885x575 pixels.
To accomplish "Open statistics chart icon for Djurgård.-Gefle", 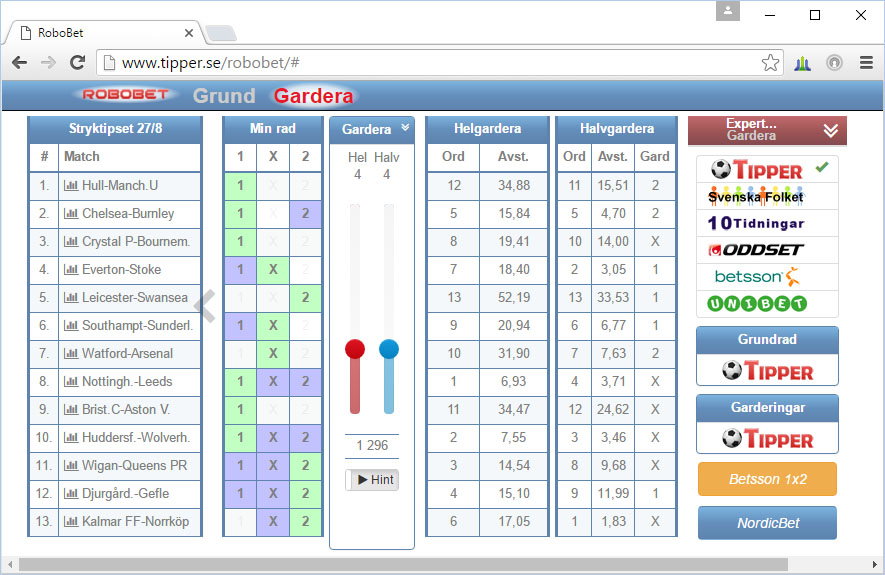I will 71,494.
